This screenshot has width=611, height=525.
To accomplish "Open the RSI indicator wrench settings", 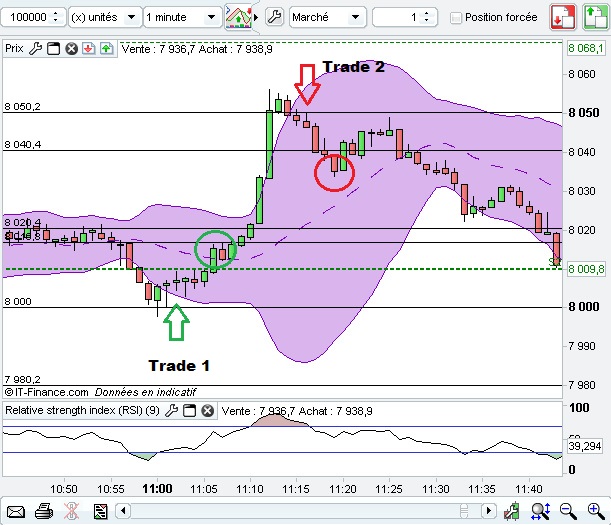I will [x=171, y=410].
